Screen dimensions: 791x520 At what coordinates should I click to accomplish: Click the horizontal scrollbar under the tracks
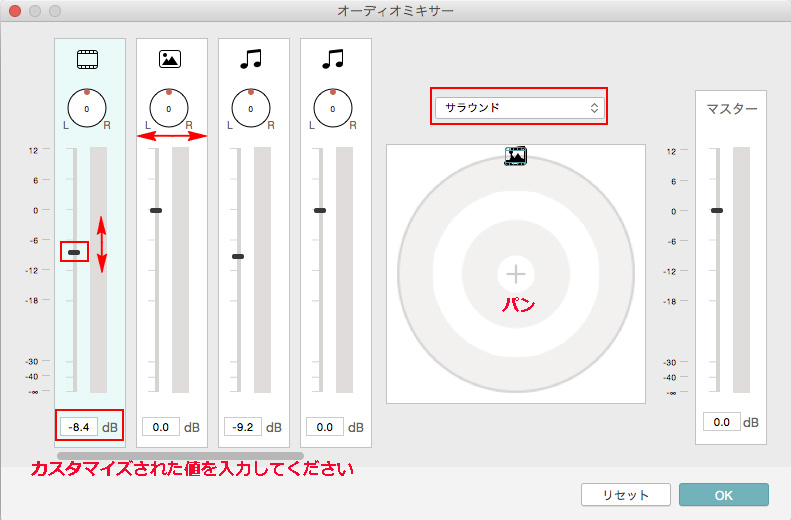coord(180,455)
